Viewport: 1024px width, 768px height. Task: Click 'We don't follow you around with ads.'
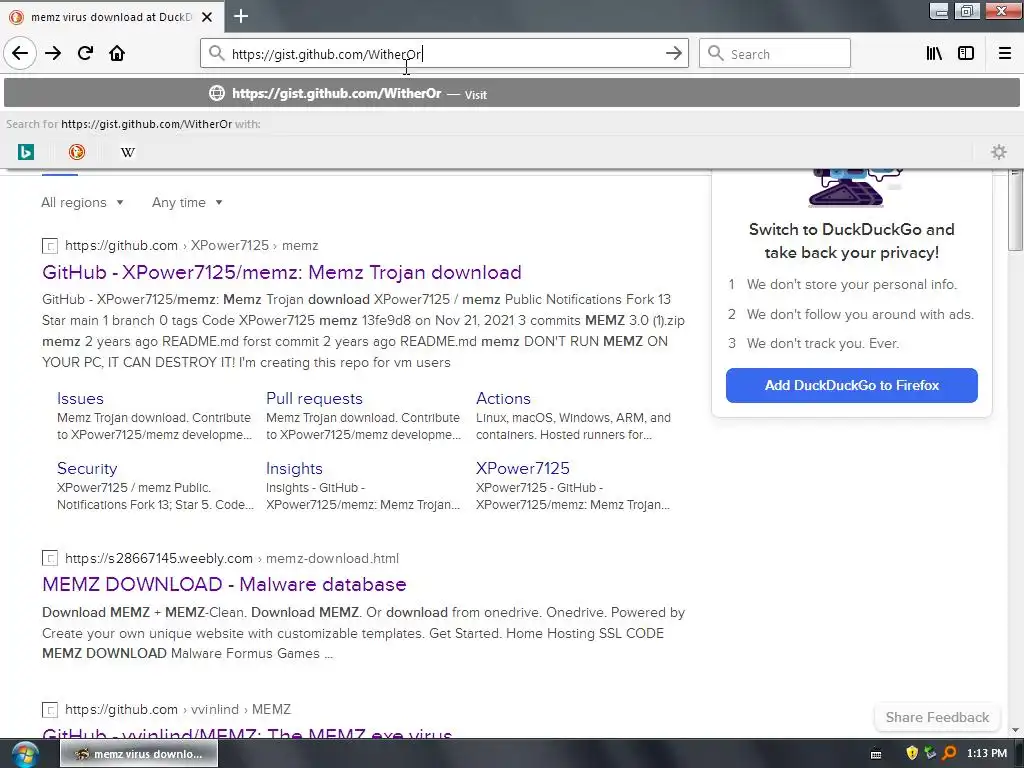(860, 315)
